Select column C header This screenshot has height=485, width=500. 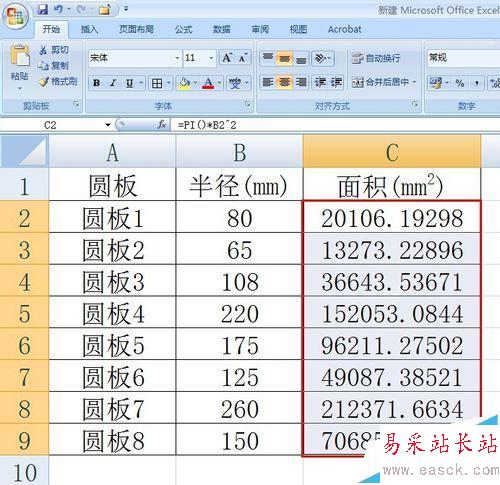click(392, 152)
